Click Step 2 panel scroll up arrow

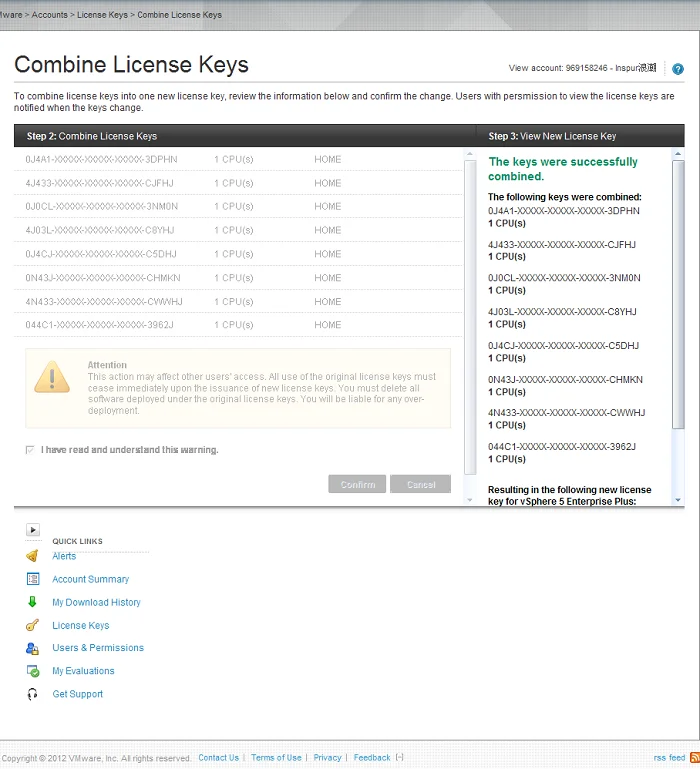point(469,154)
